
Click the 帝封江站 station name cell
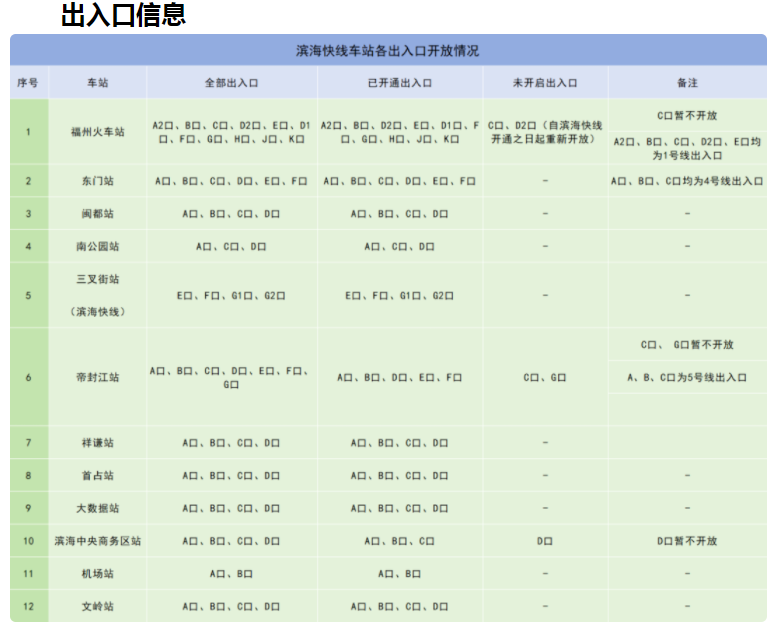(97, 377)
